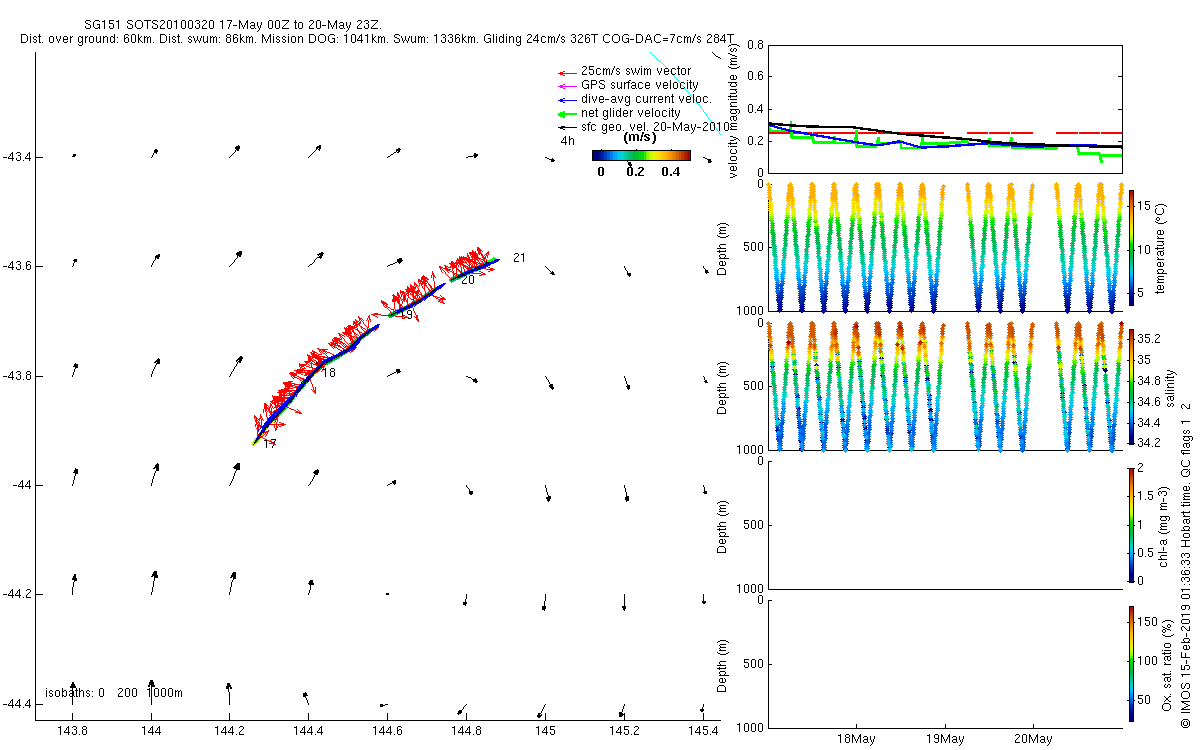Viewport: 1200px width, 750px height.
Task: Click the '144.8' longitude tick label
Action: pyautogui.click(x=466, y=732)
